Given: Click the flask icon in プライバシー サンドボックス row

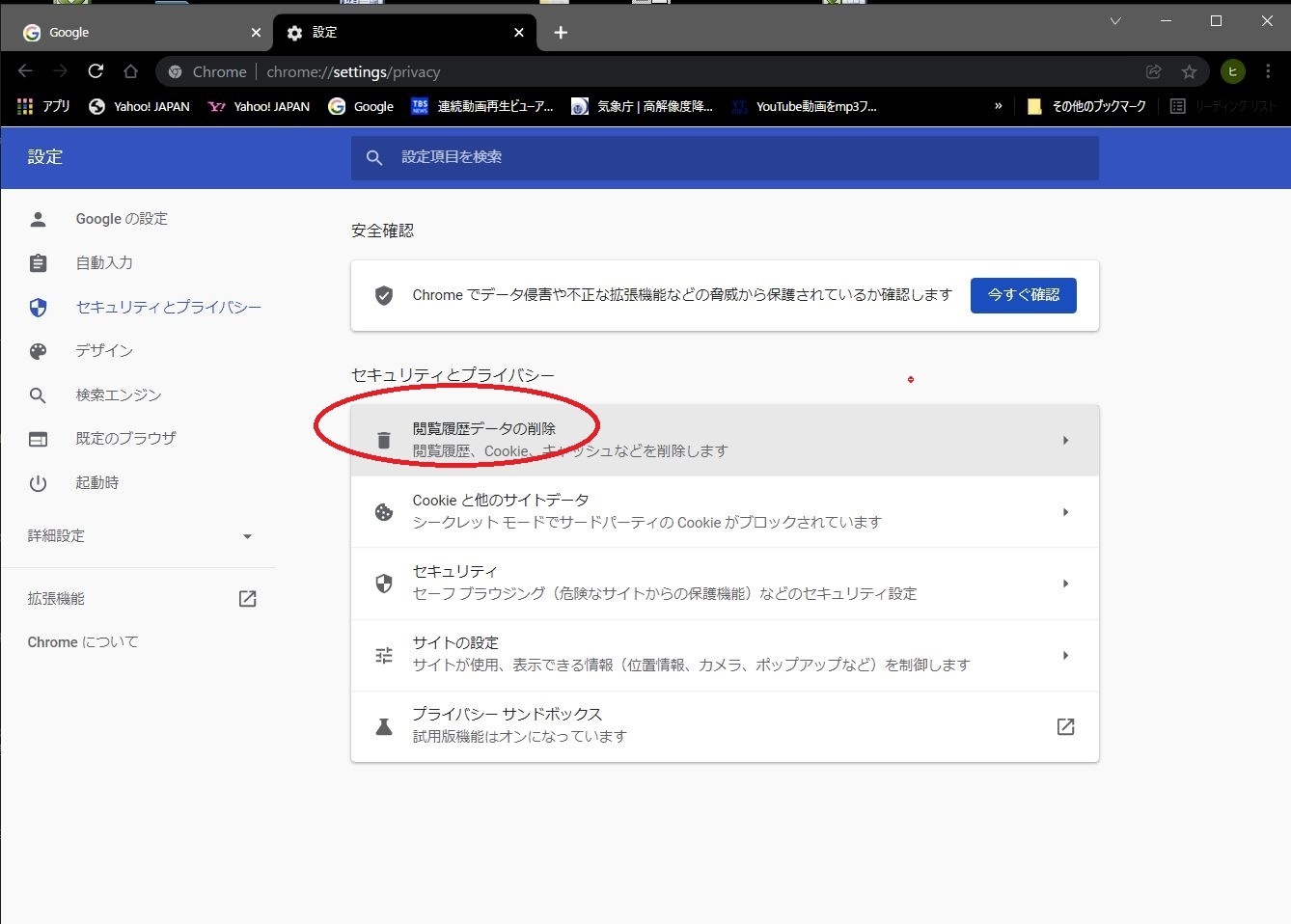Looking at the screenshot, I should click(x=384, y=727).
